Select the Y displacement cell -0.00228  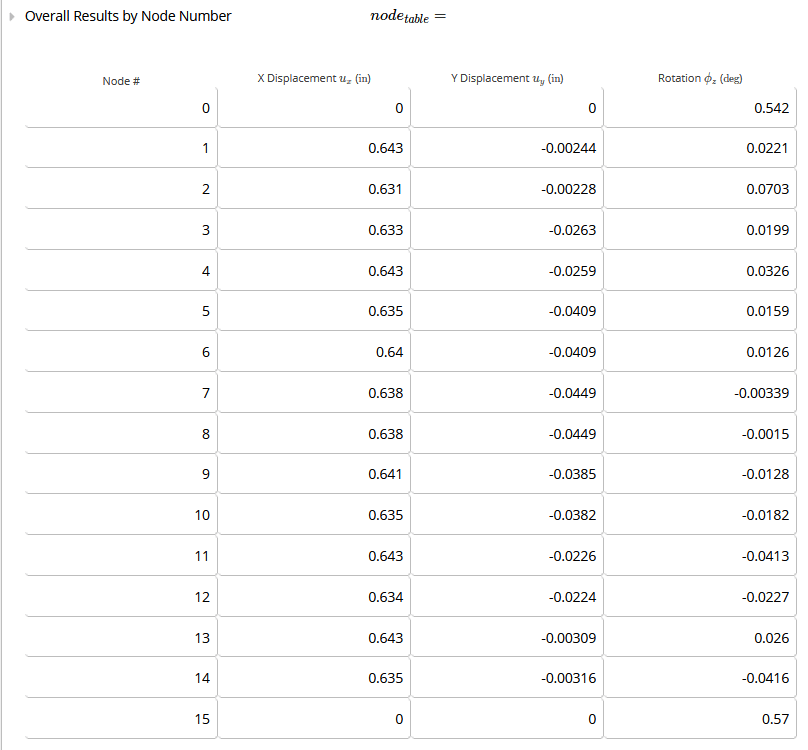(x=507, y=189)
